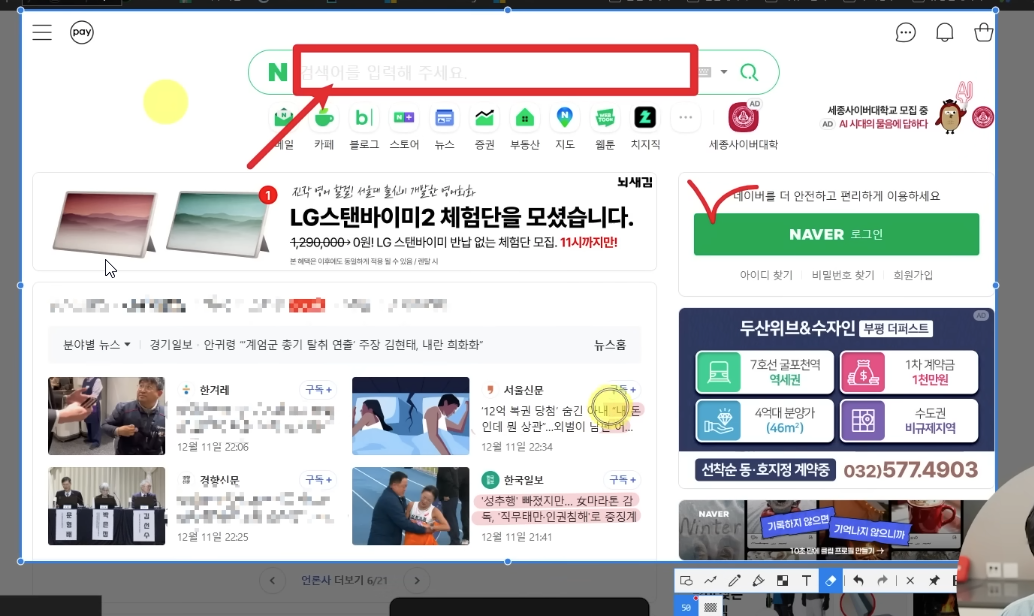Viewport: 1034px width, 616px height.
Task: Open the on-screen keyboard icon in search bar
Action: 704,72
